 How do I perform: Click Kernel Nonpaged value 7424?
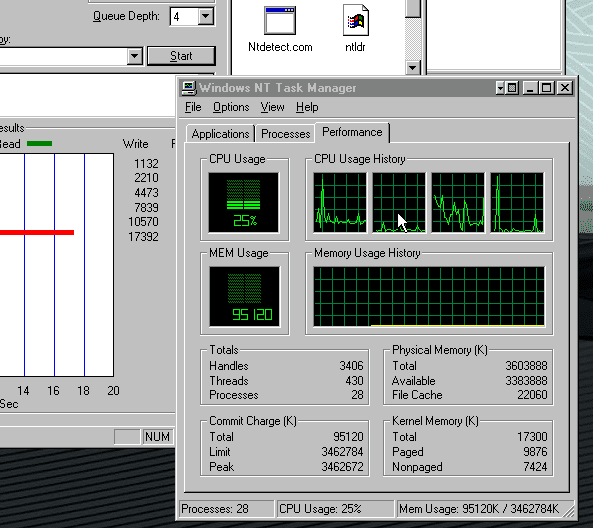535,467
